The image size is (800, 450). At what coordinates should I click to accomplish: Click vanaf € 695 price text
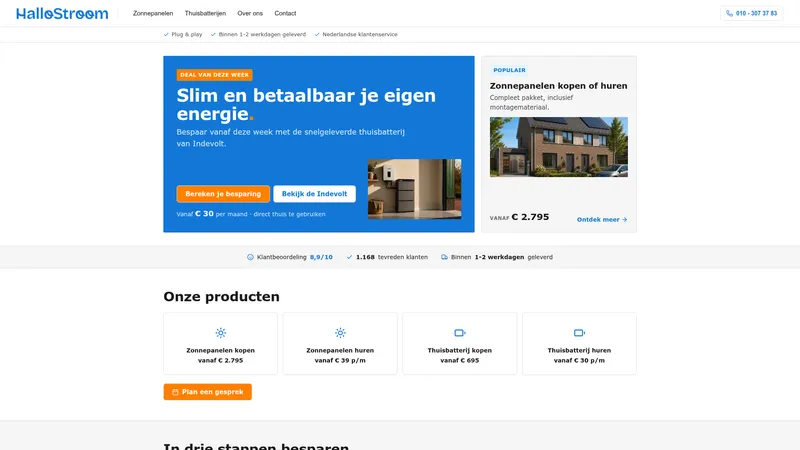pos(460,361)
